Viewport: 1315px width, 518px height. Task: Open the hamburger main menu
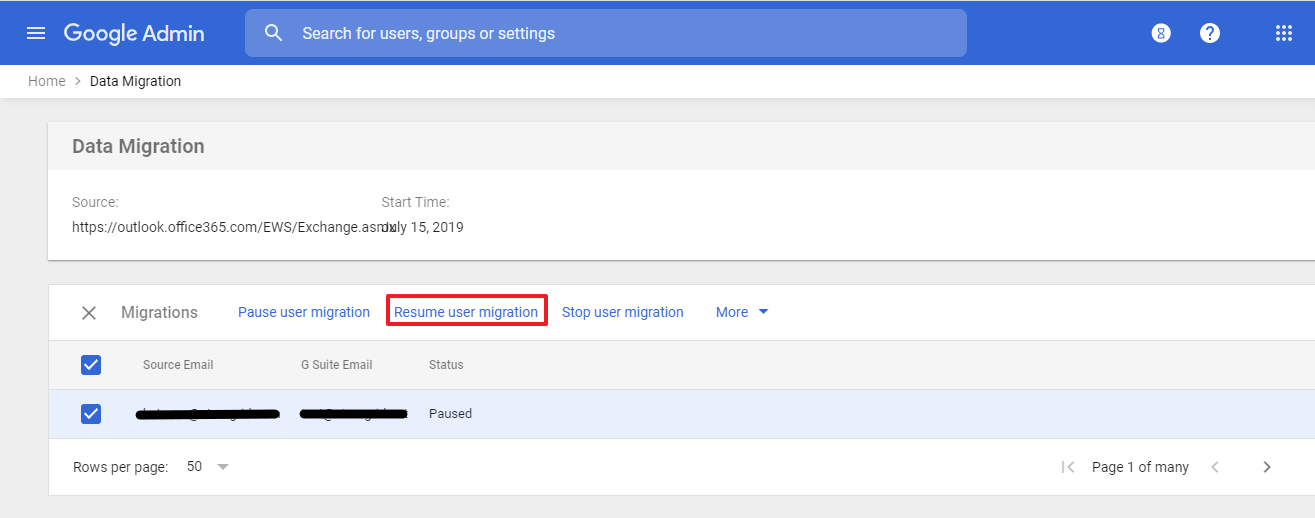pos(36,33)
